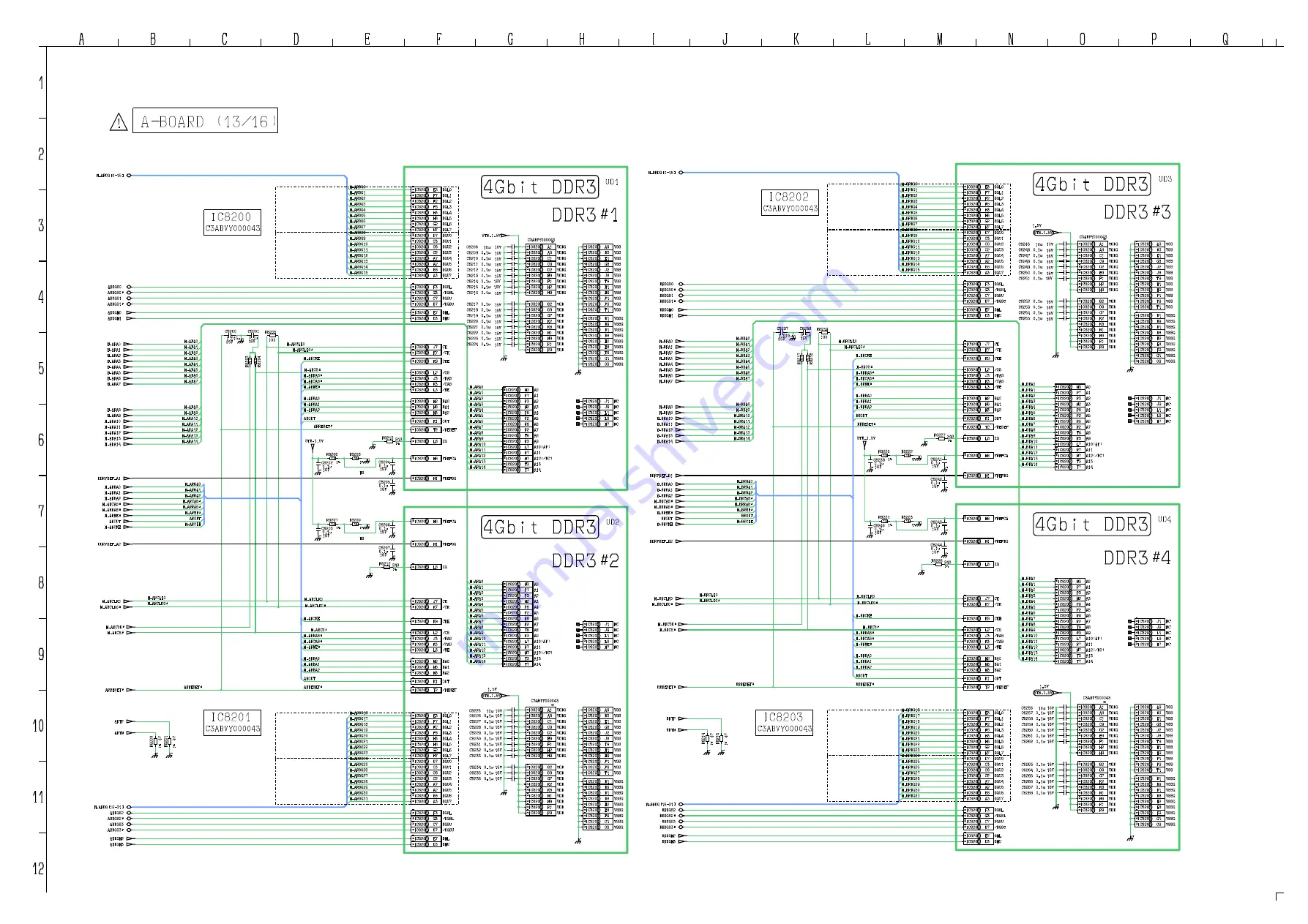This screenshot has height=924, width=1308.
Task: Click column header letter N
Action: click(1011, 40)
